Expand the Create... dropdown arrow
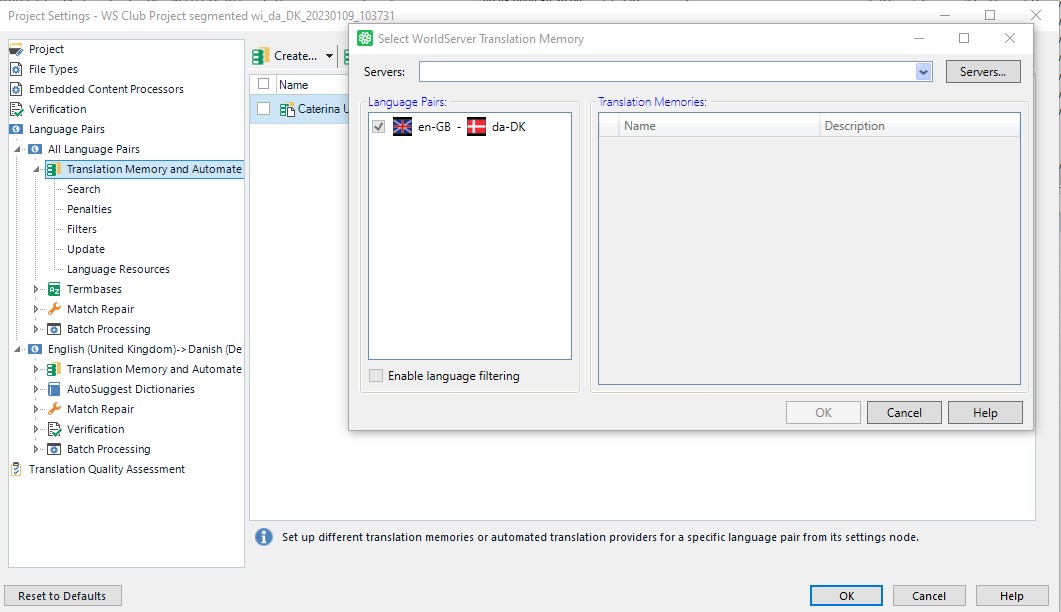This screenshot has width=1061, height=612. [x=330, y=56]
